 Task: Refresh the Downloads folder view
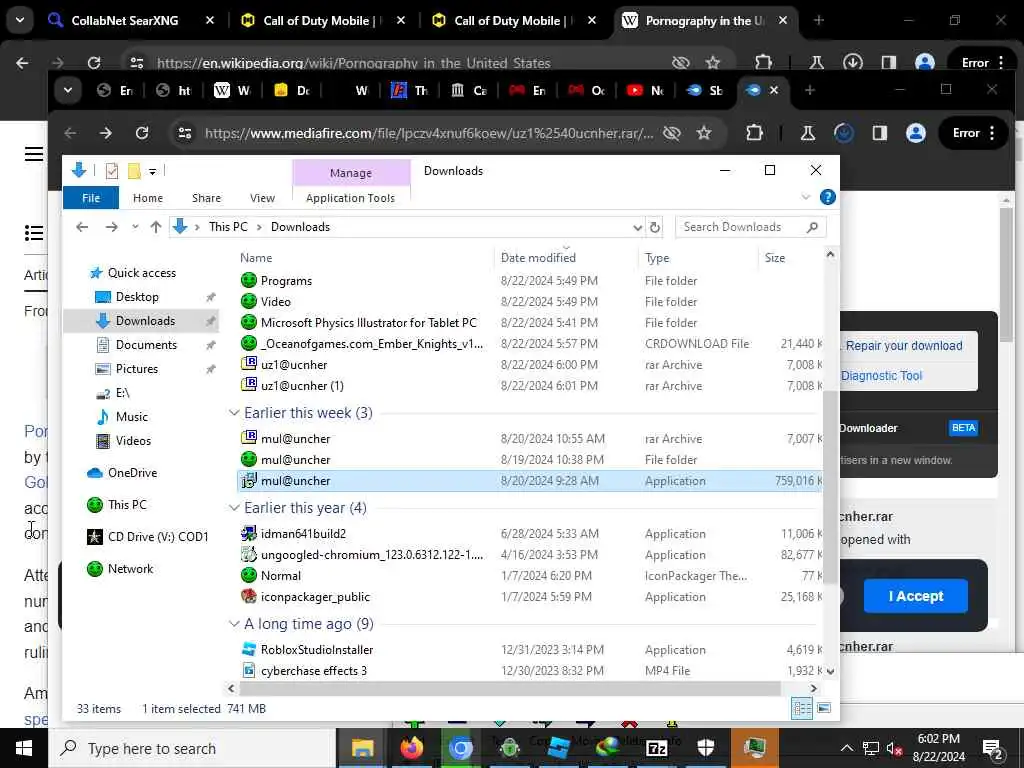654,227
